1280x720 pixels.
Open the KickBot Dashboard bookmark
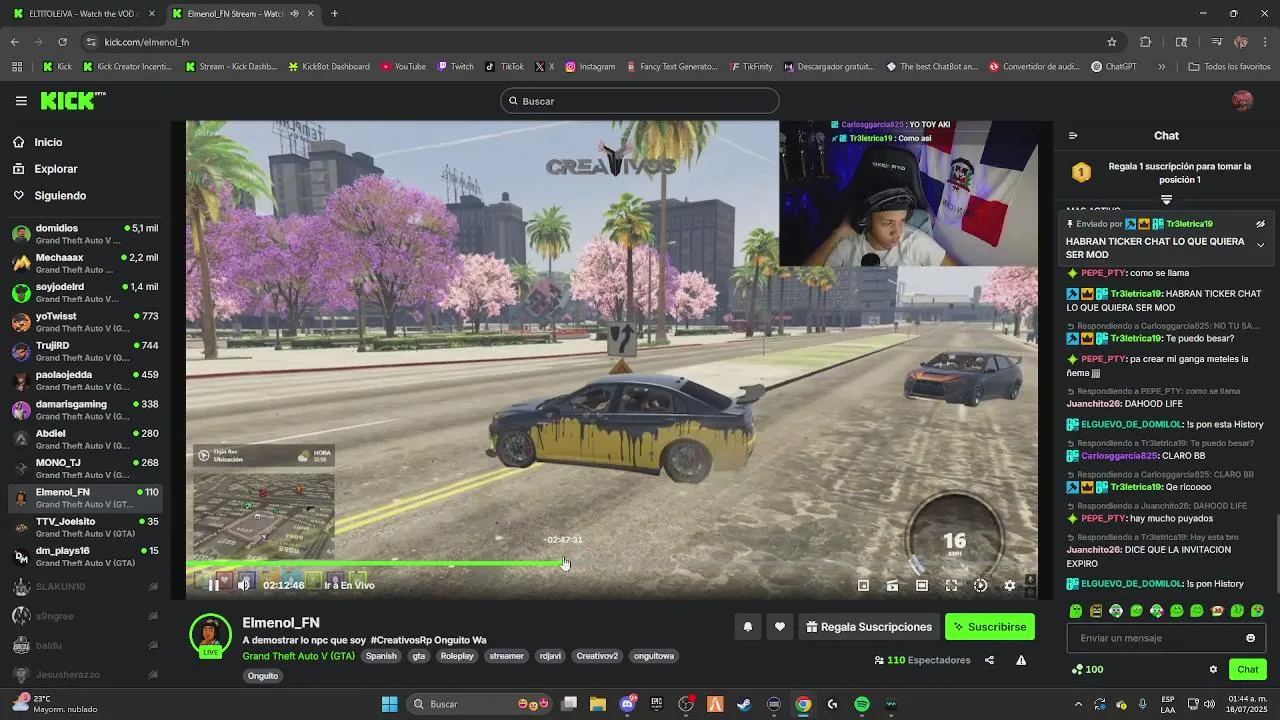pos(329,67)
